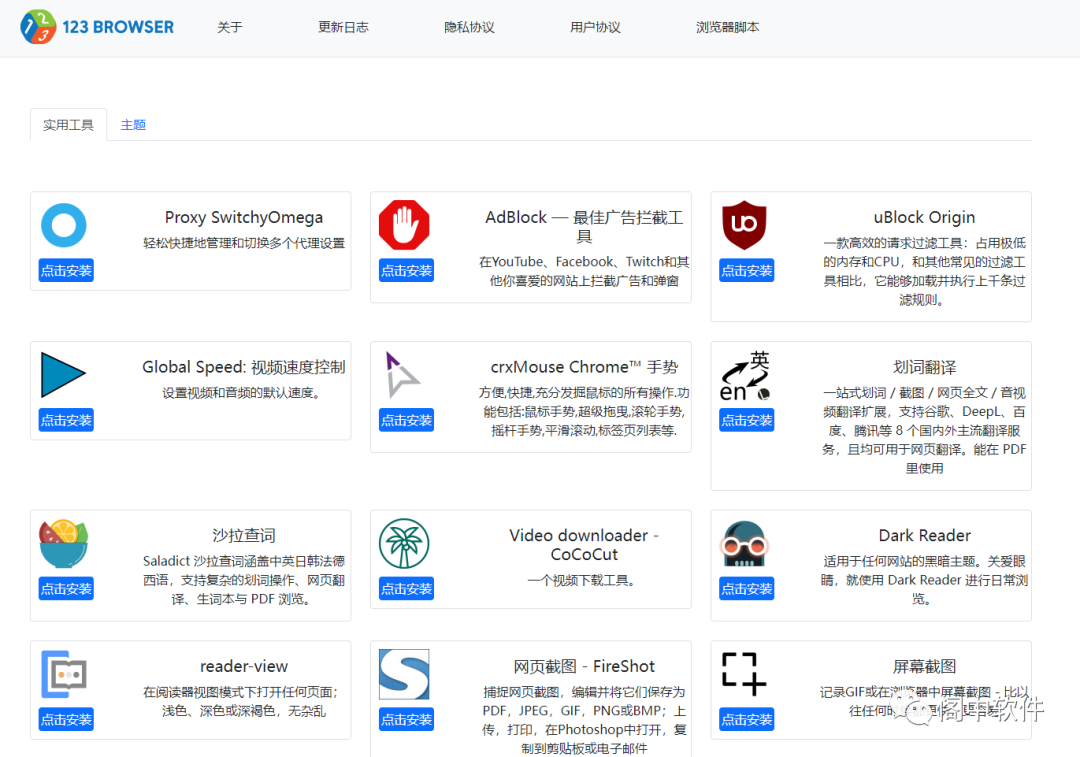1080x757 pixels.
Task: Click the Proxy SwitchyOmega blue ring icon
Action: [x=63, y=225]
